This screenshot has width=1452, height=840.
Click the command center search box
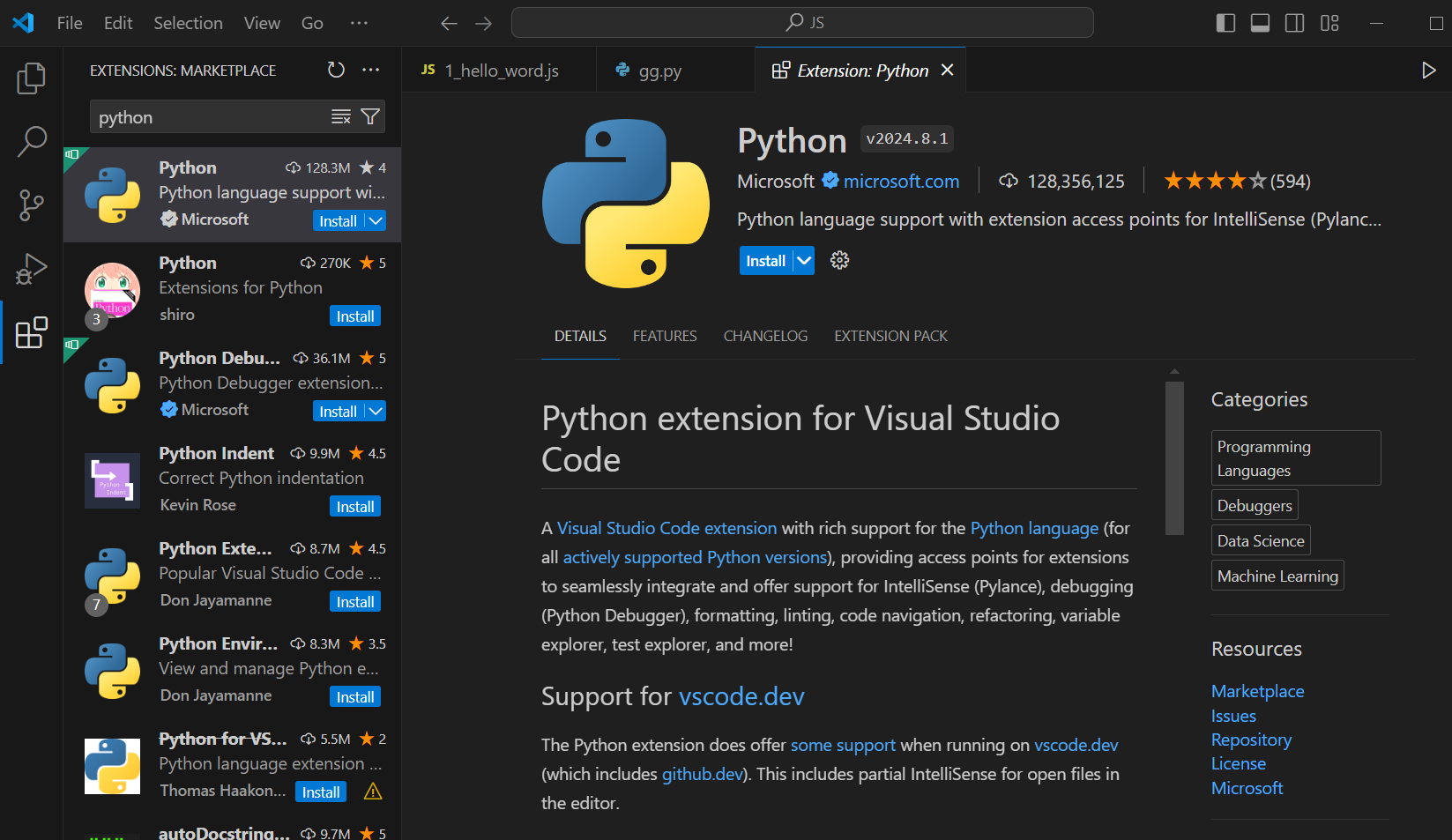click(802, 23)
